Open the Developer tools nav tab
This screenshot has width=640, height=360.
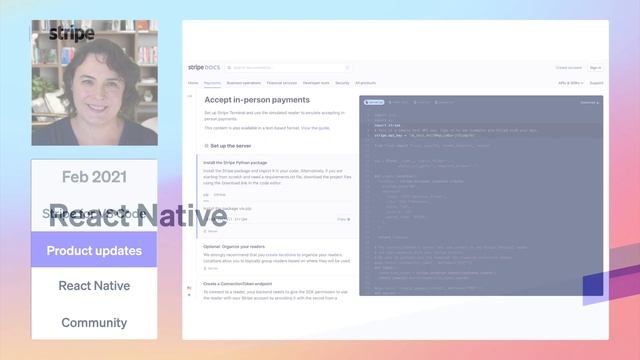click(316, 83)
